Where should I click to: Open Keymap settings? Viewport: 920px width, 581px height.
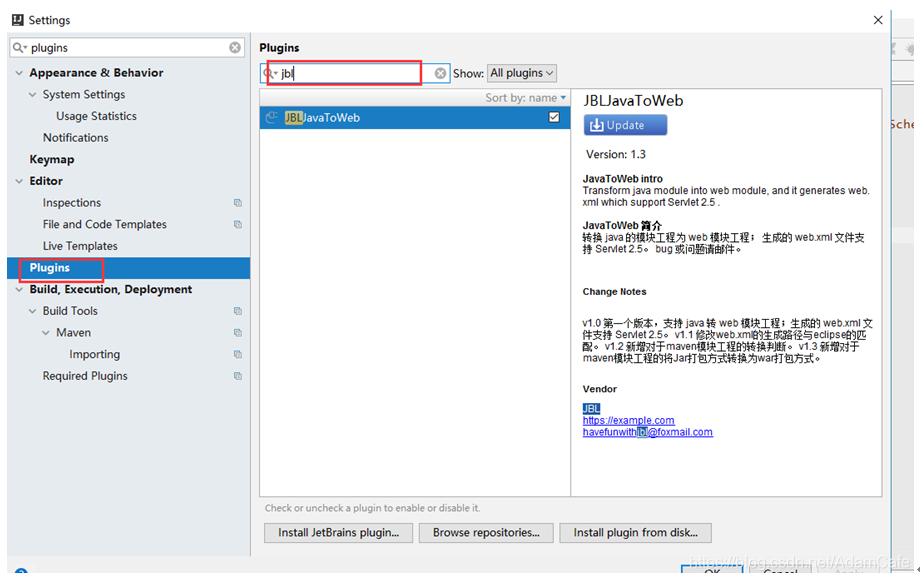click(52, 160)
